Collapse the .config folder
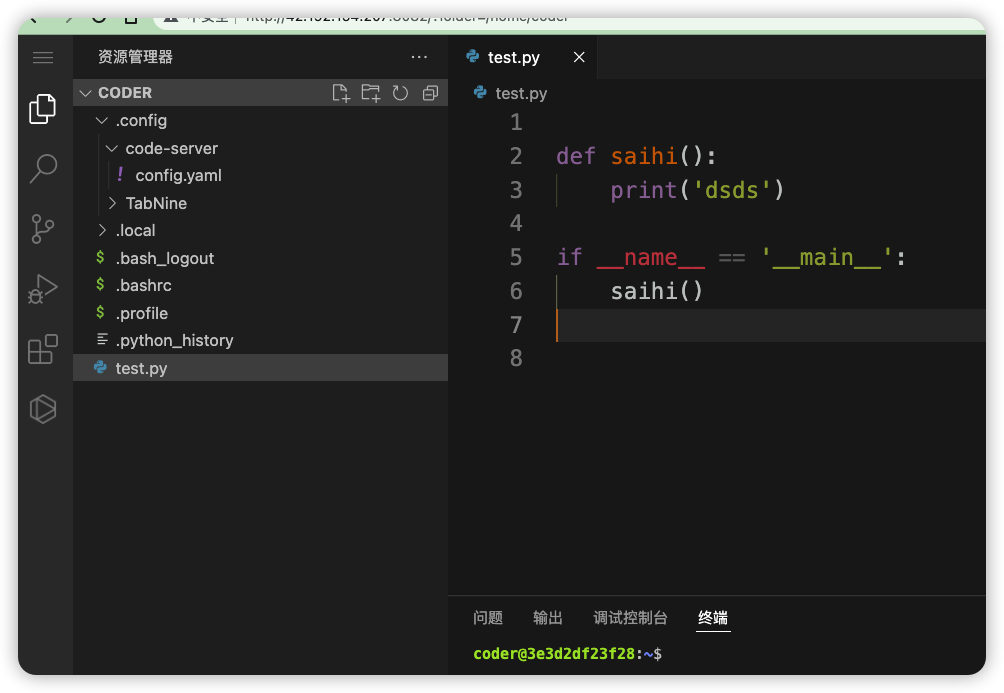 (x=101, y=121)
